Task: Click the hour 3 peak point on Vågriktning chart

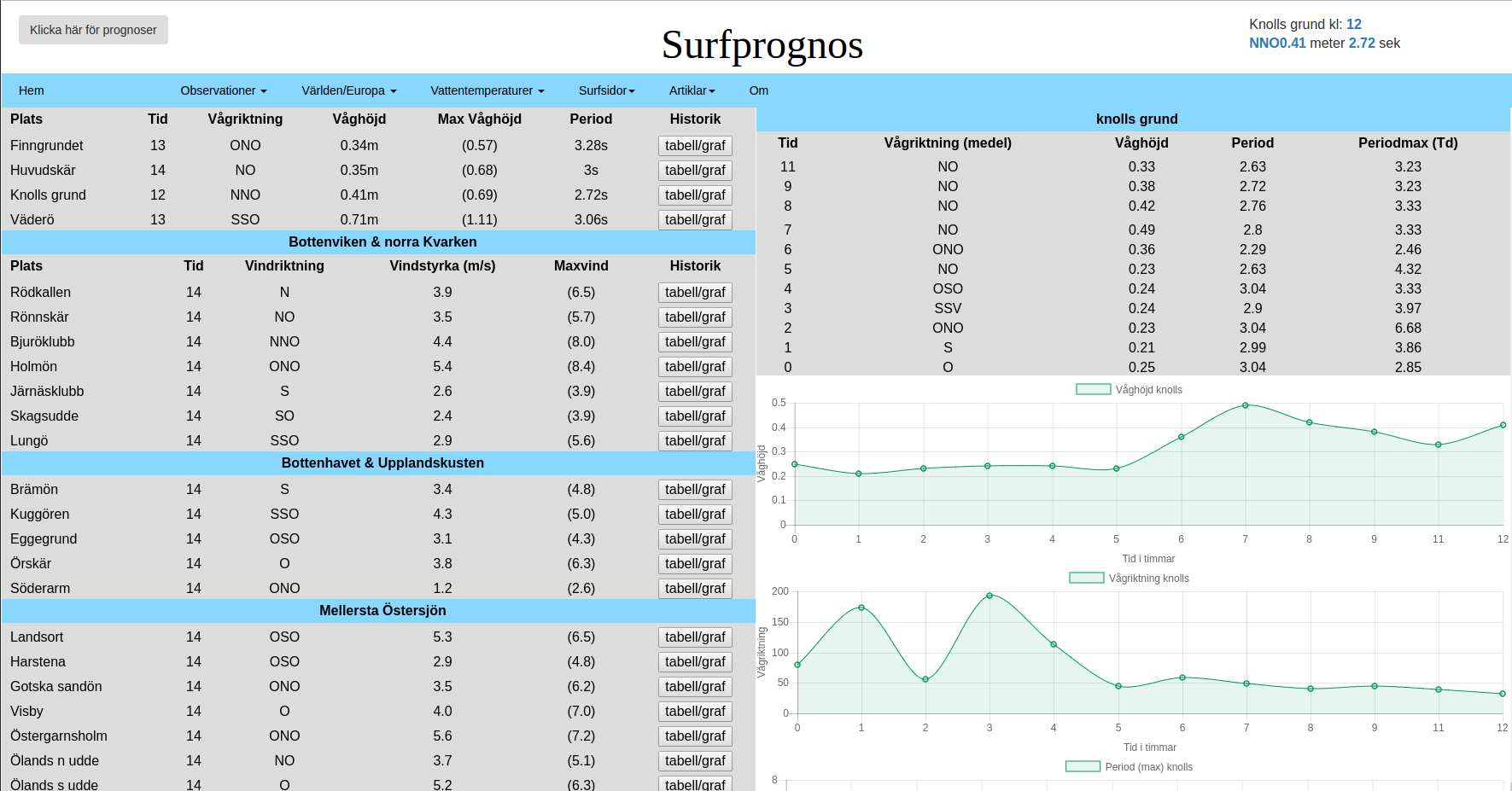Action: tap(990, 596)
